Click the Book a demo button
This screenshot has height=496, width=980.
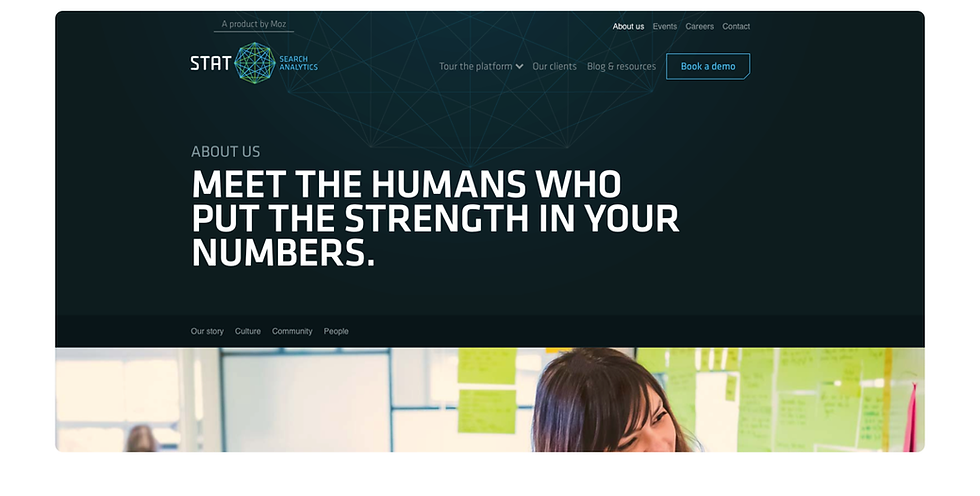click(708, 66)
